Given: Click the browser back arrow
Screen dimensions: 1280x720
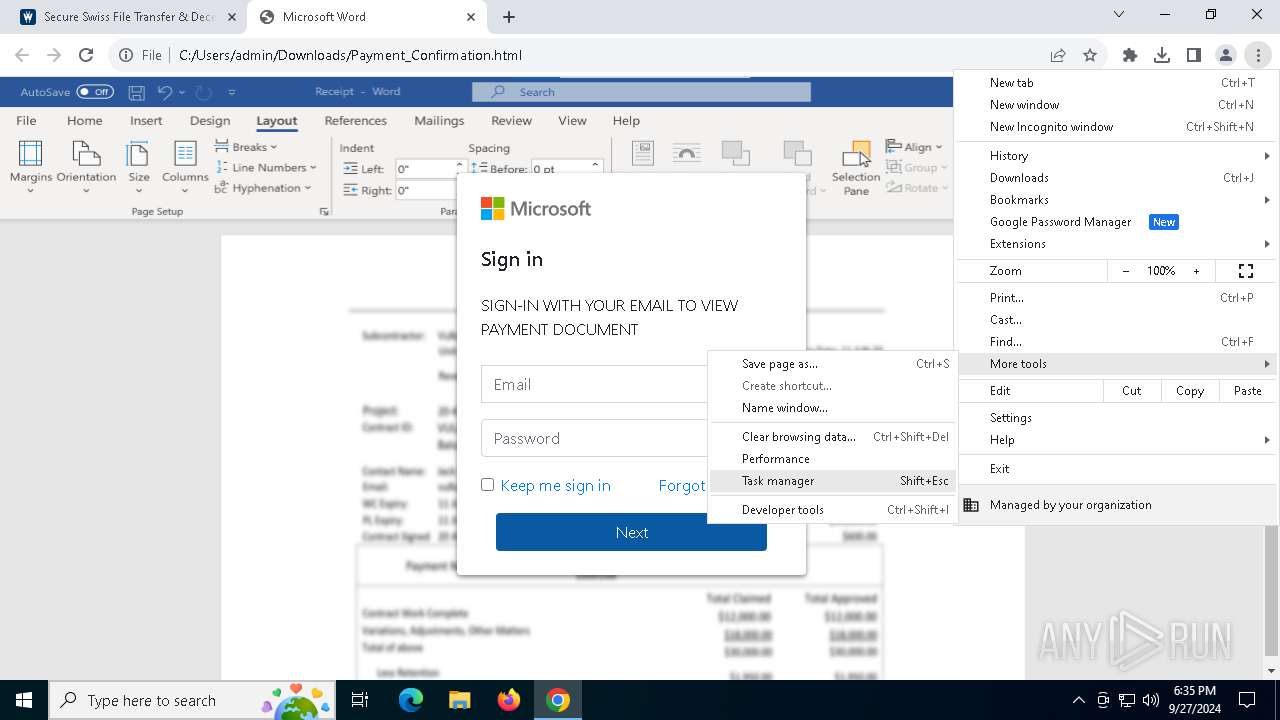Looking at the screenshot, I should click(x=22, y=55).
